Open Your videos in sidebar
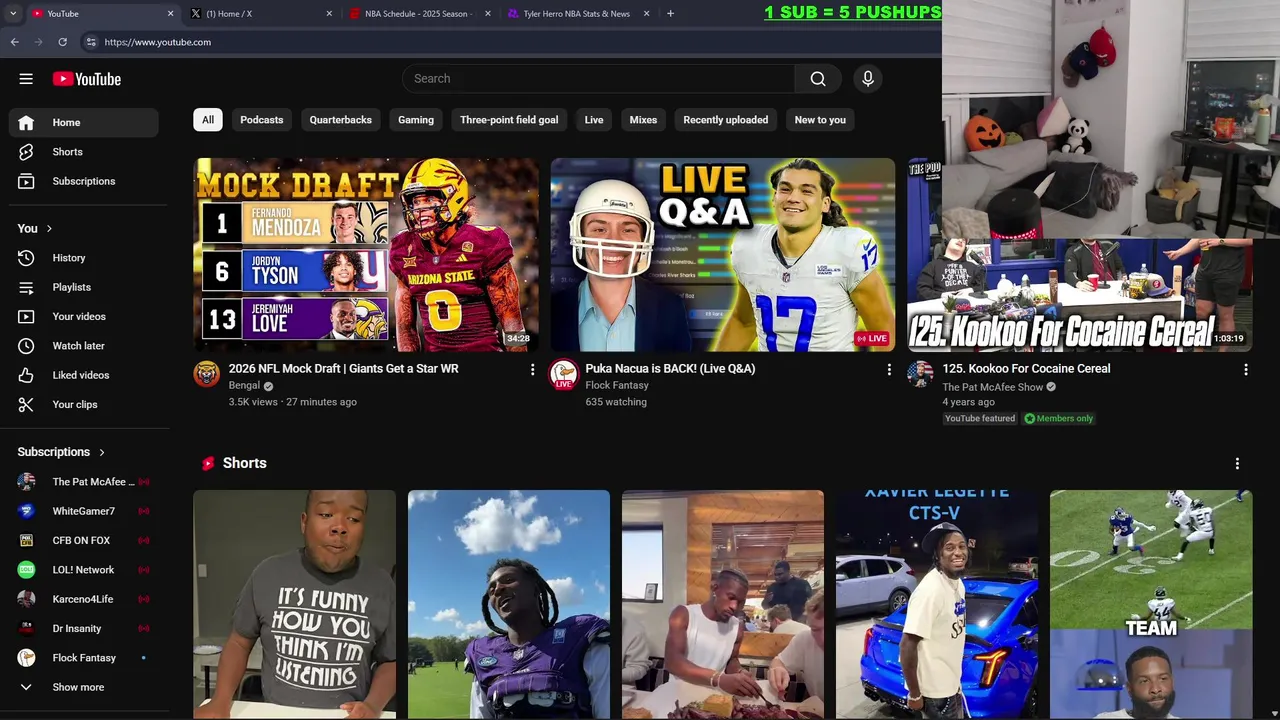The height and width of the screenshot is (720, 1280). [x=84, y=316]
